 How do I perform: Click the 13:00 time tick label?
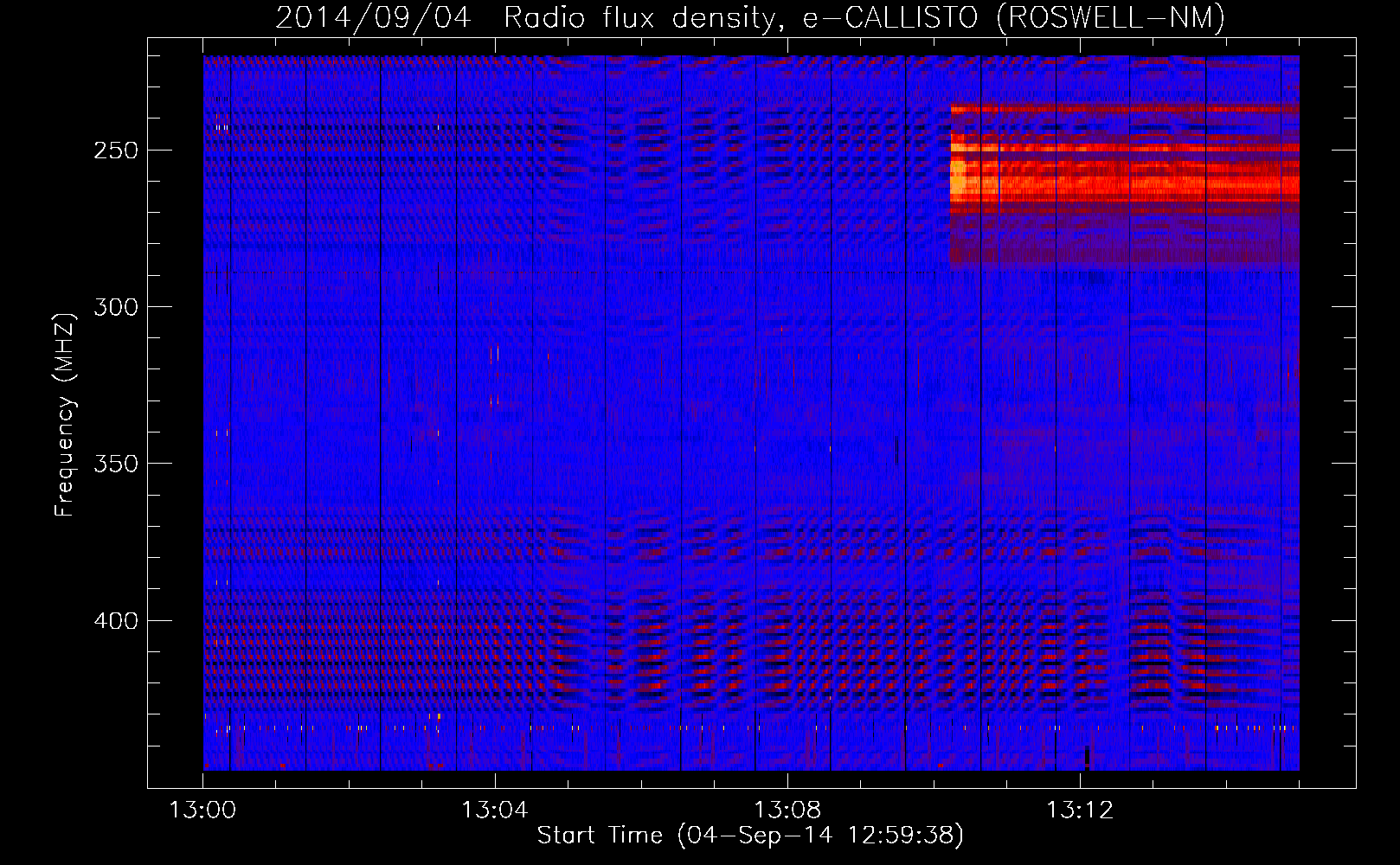tap(202, 811)
